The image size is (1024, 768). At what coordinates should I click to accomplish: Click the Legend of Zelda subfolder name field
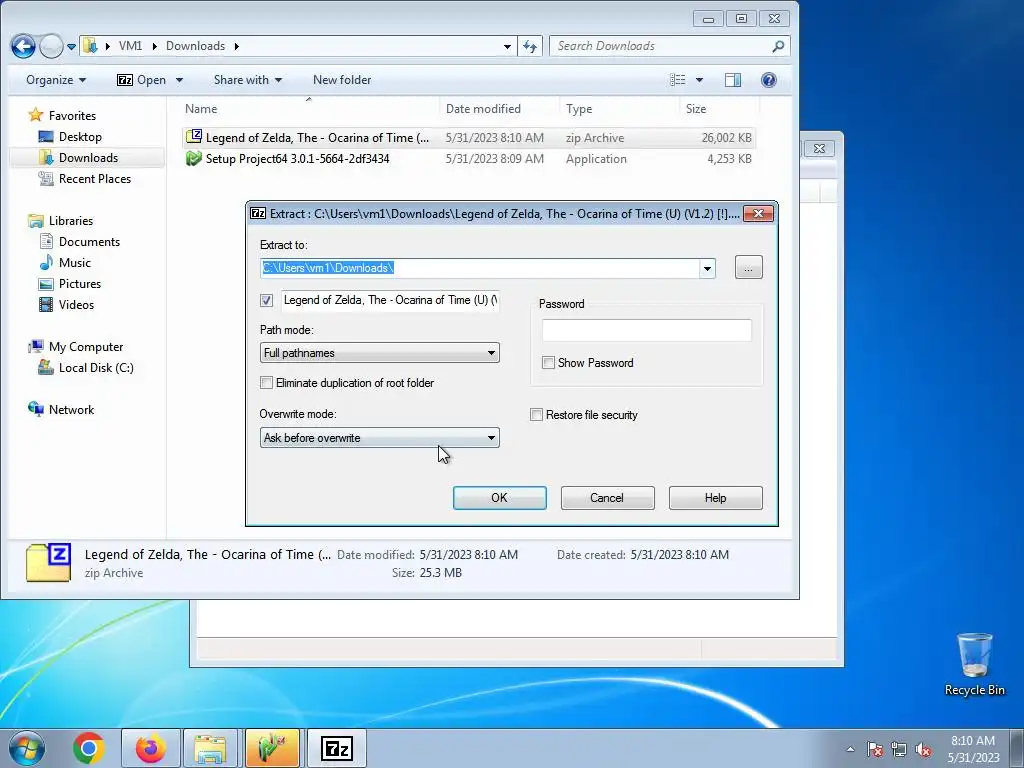pyautogui.click(x=391, y=300)
